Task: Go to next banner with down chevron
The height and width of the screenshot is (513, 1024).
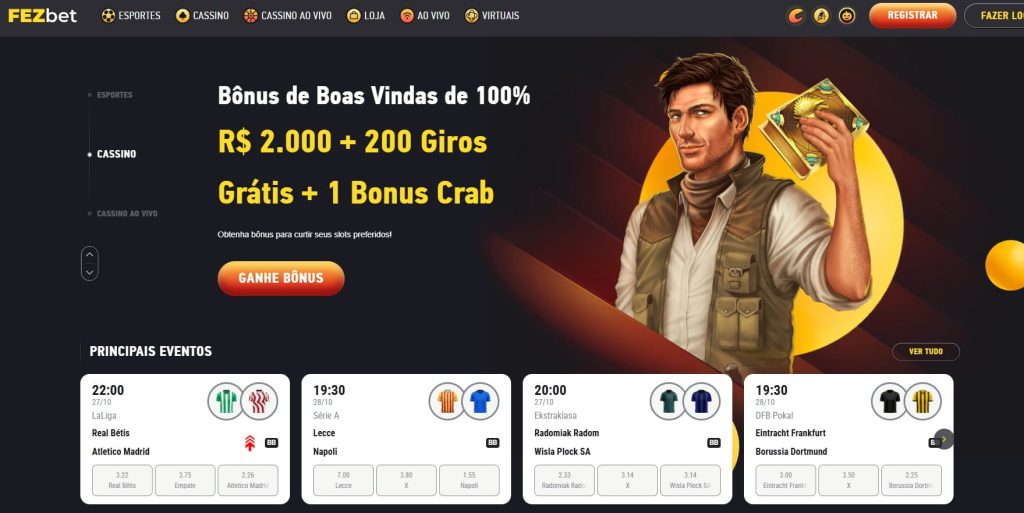Action: [x=89, y=272]
